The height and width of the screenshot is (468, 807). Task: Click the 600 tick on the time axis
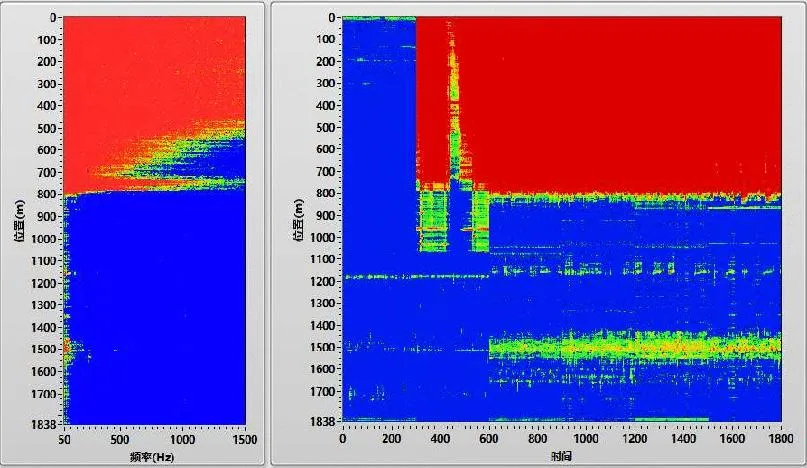click(x=489, y=439)
